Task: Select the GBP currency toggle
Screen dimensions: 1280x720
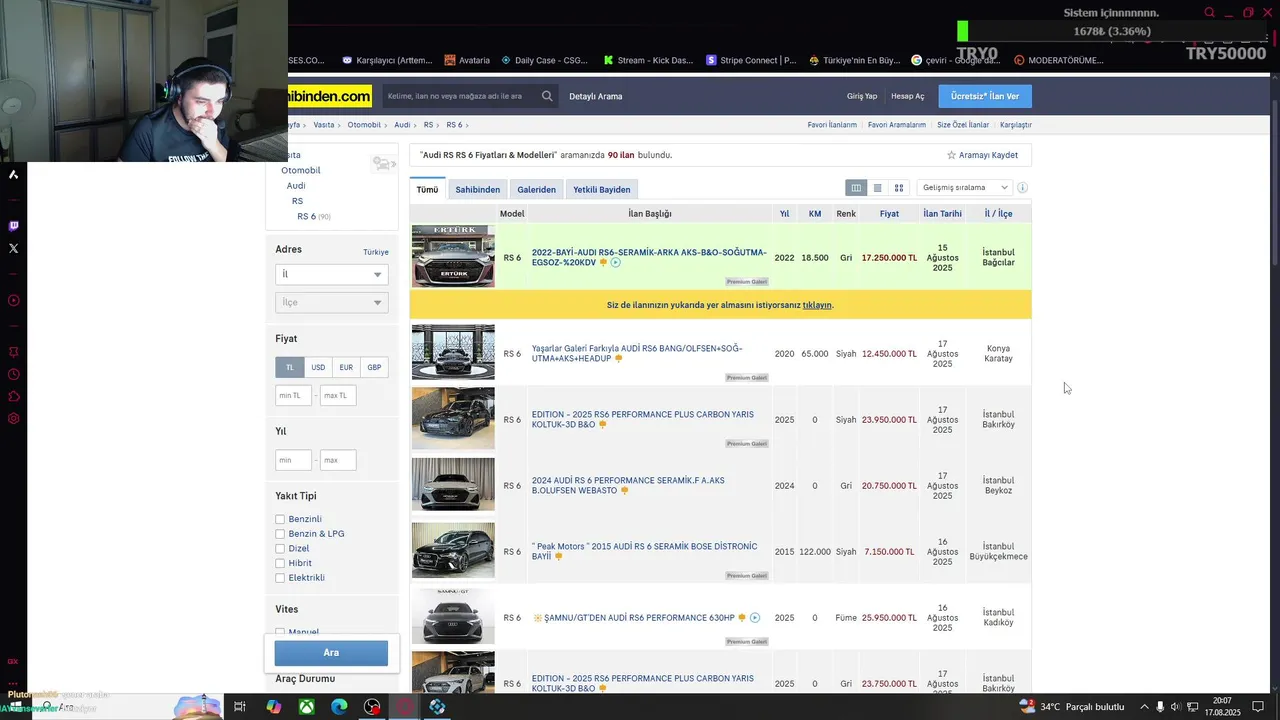Action: pos(374,367)
